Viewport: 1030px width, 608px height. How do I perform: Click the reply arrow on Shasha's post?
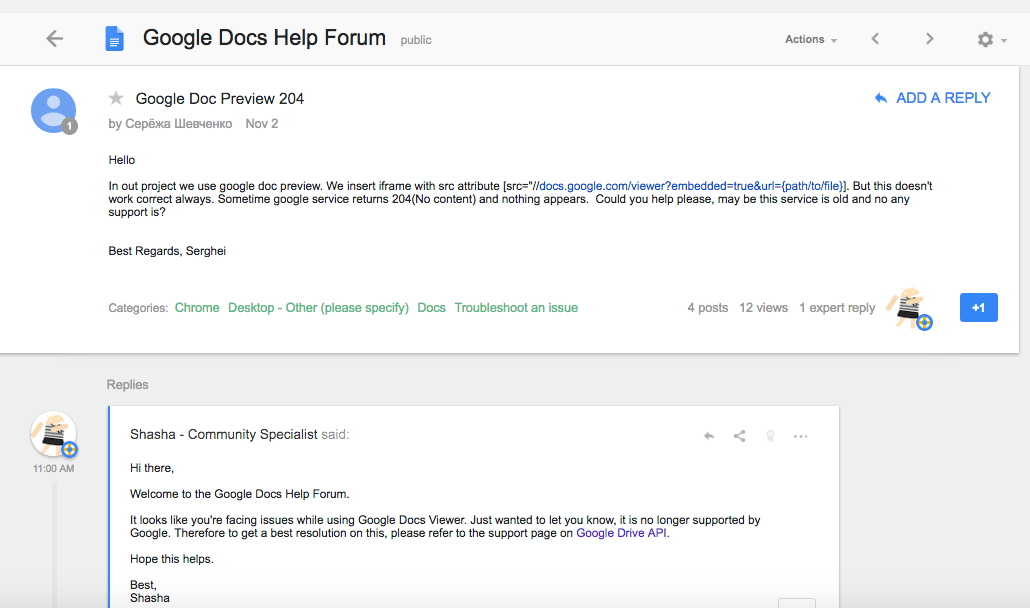click(709, 436)
